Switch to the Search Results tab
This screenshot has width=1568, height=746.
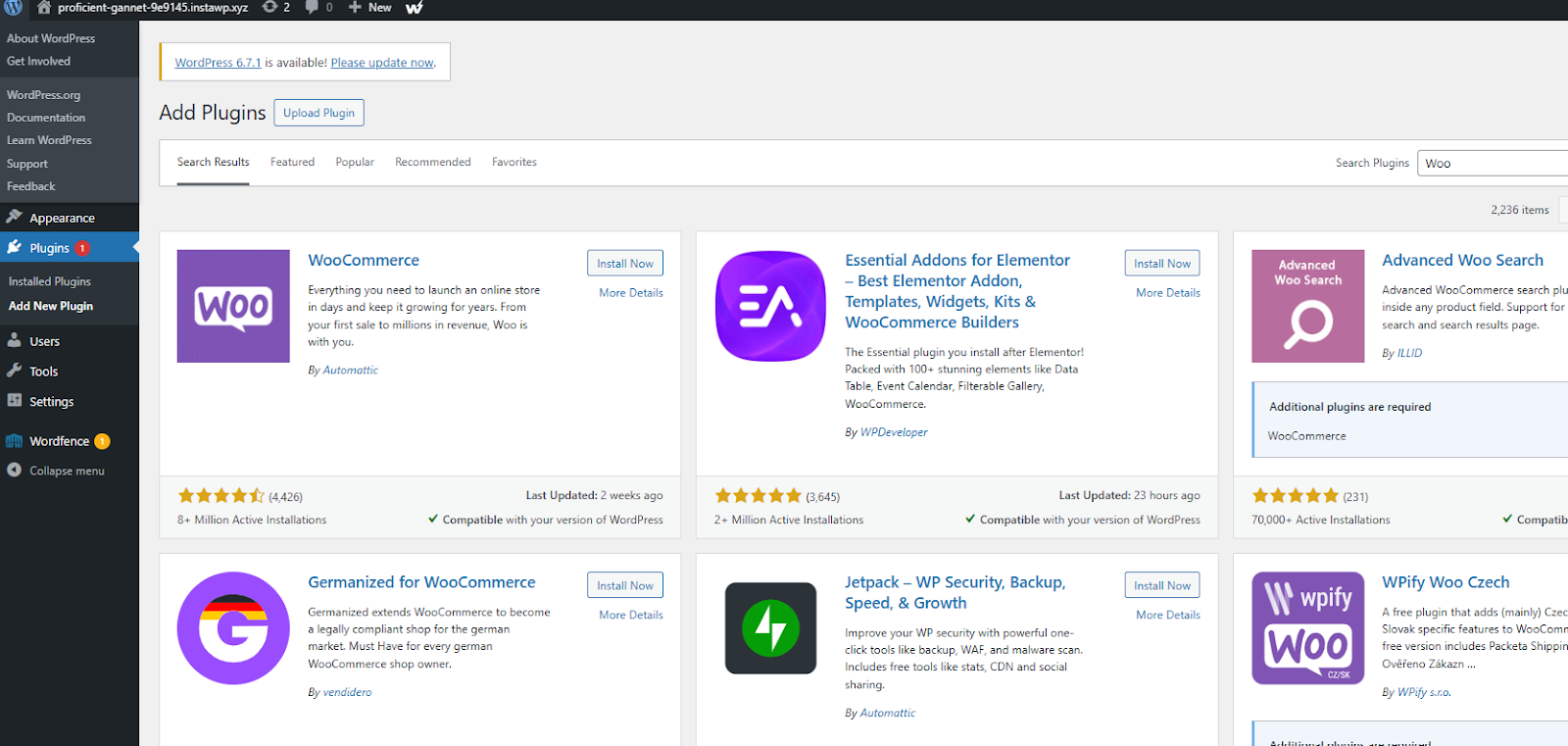click(x=213, y=162)
